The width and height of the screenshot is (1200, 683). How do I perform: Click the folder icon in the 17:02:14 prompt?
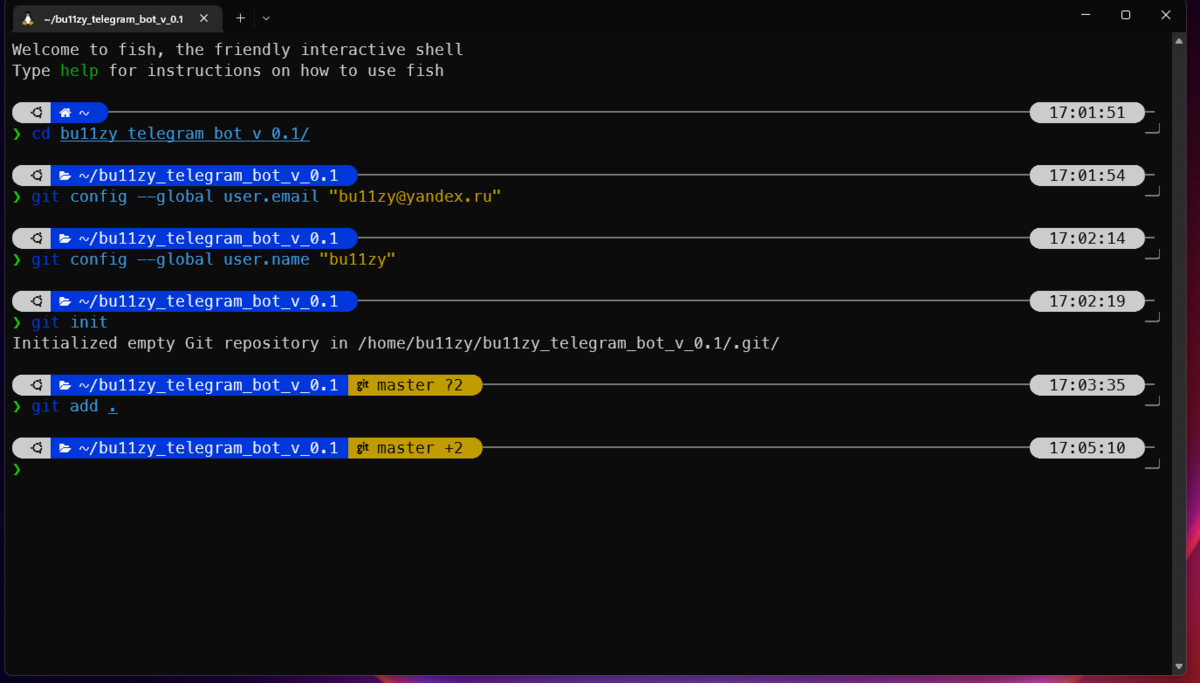tap(66, 239)
